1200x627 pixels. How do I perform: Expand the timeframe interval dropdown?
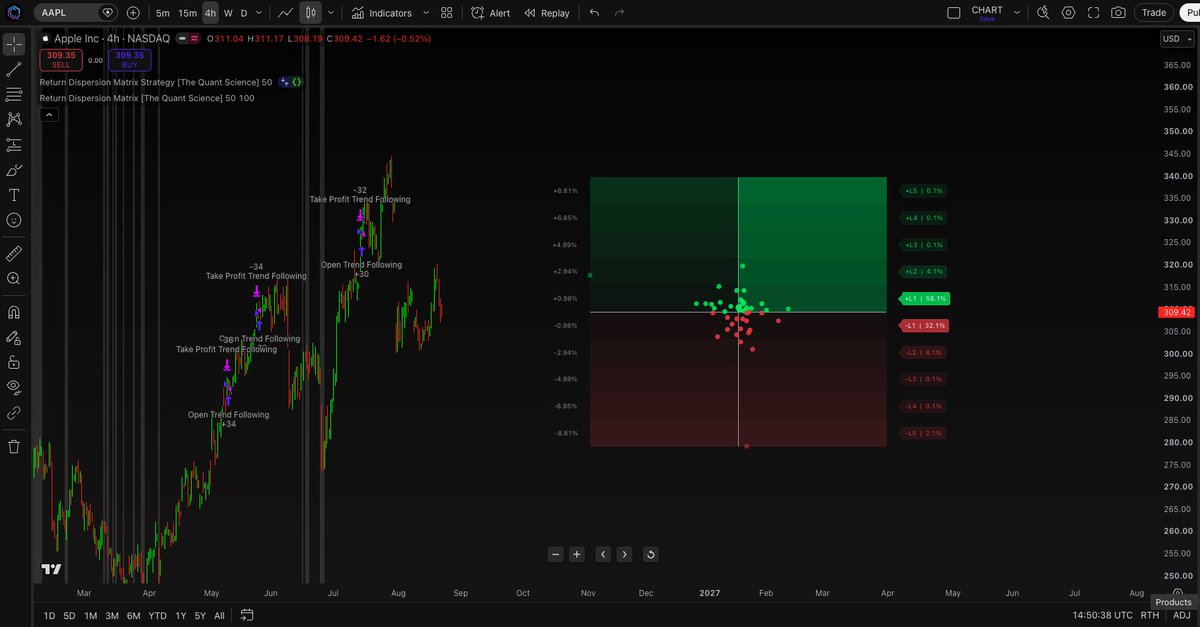pos(260,13)
